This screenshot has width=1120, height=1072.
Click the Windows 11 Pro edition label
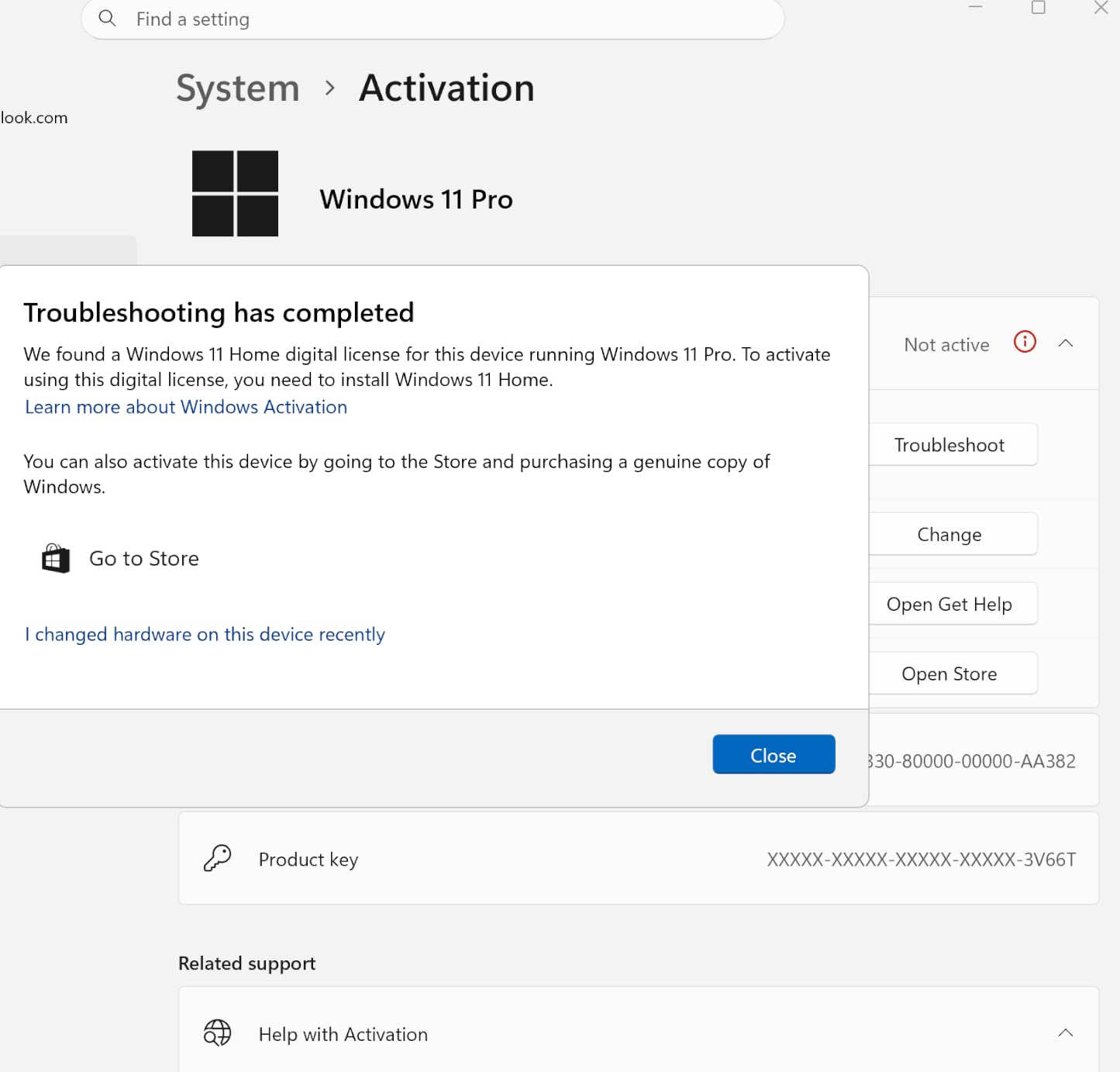[x=416, y=199]
